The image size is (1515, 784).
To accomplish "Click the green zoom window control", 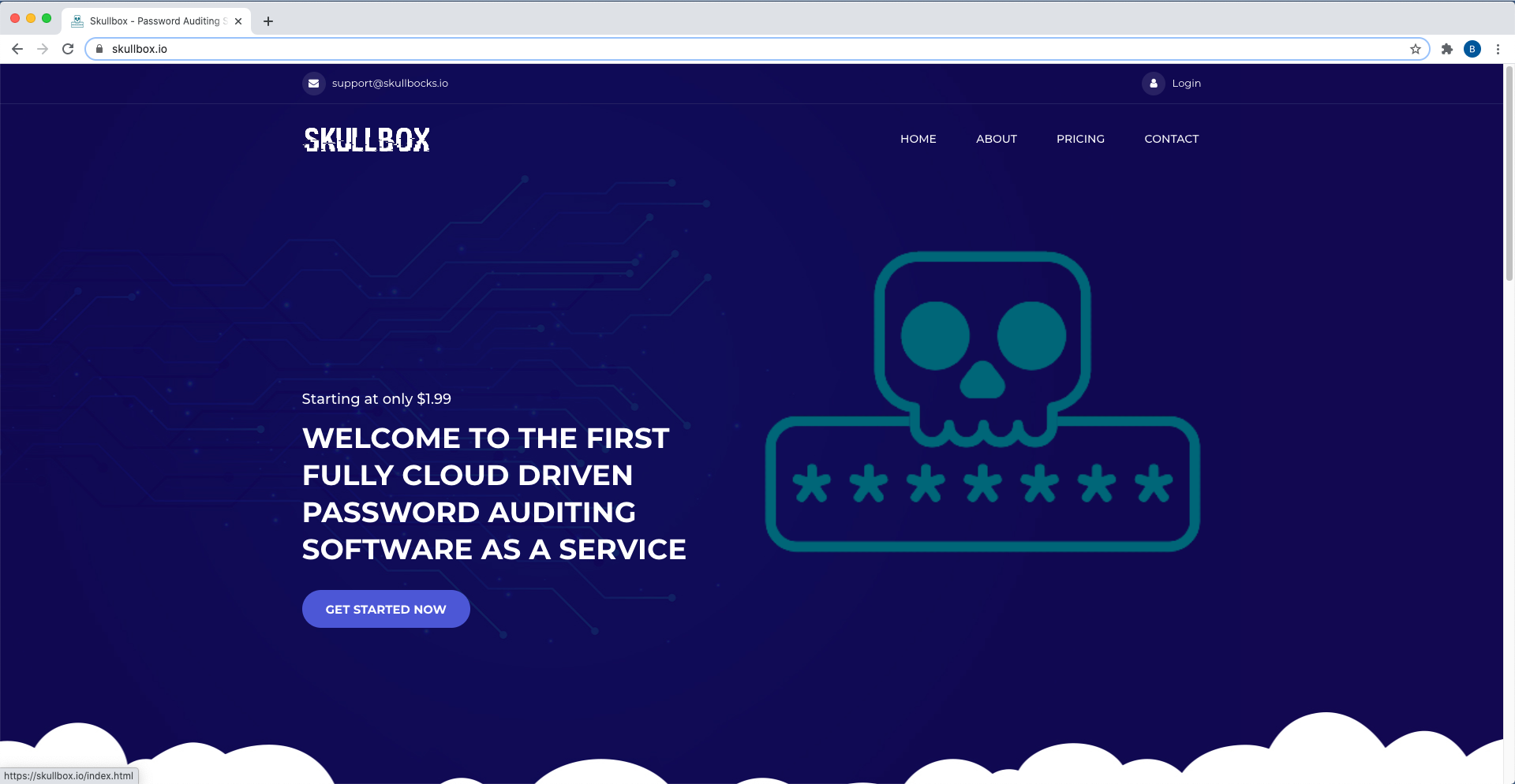I will [47, 17].
